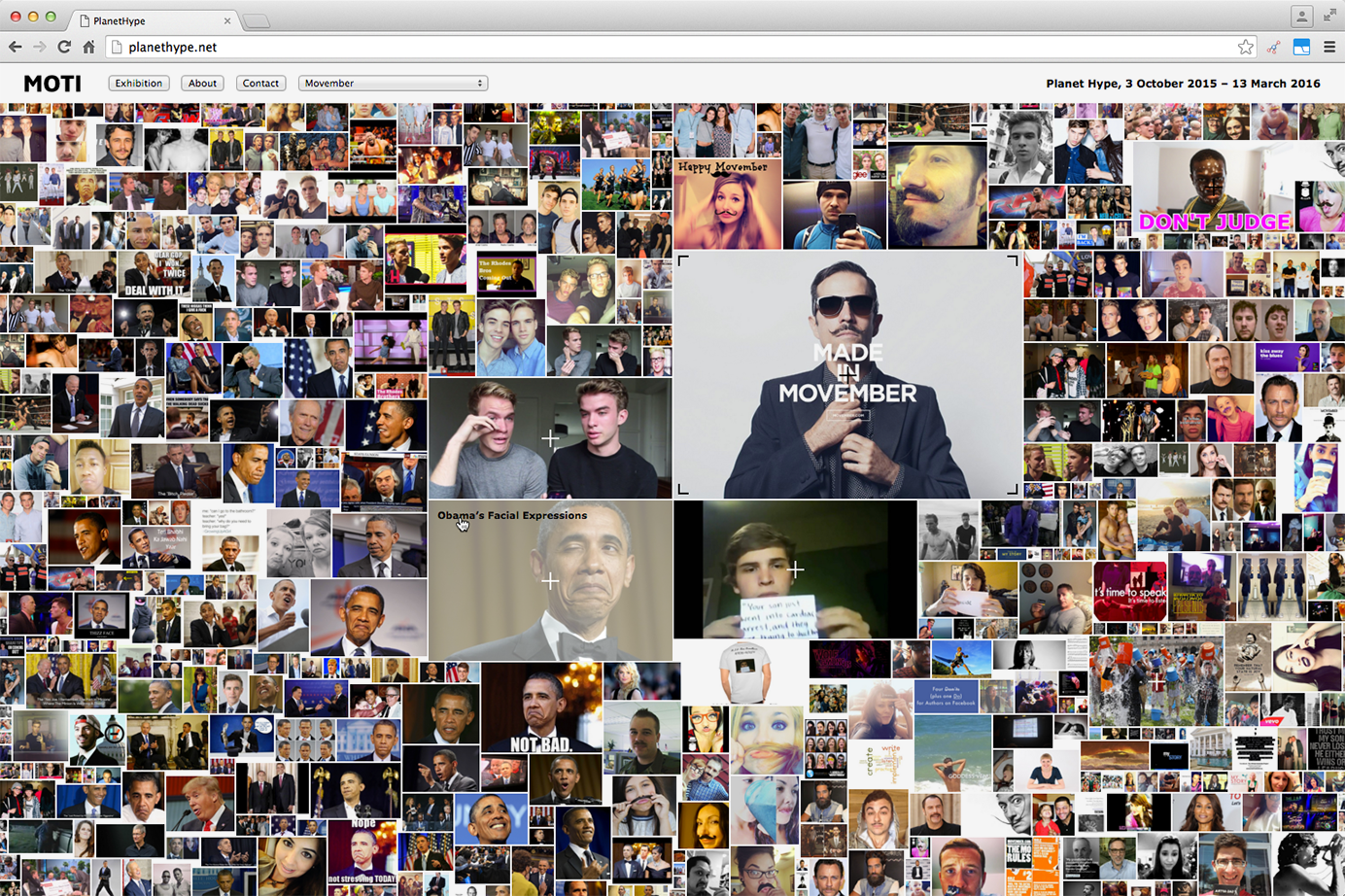Image resolution: width=1345 pixels, height=896 pixels.
Task: Select the Happy Movember thumbnail
Action: coord(727,204)
